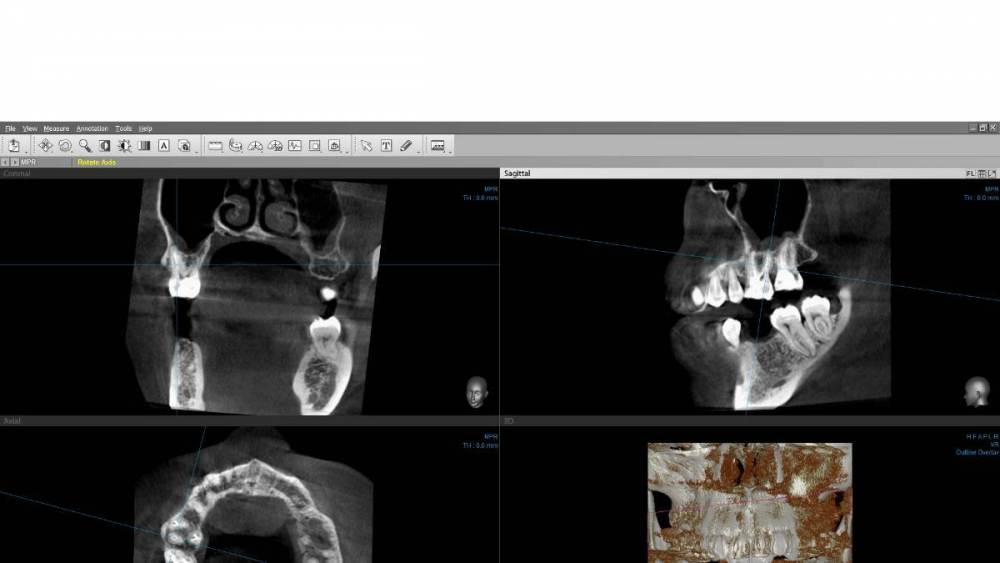The image size is (1000, 563).
Task: Open the Measure menu
Action: pos(56,129)
